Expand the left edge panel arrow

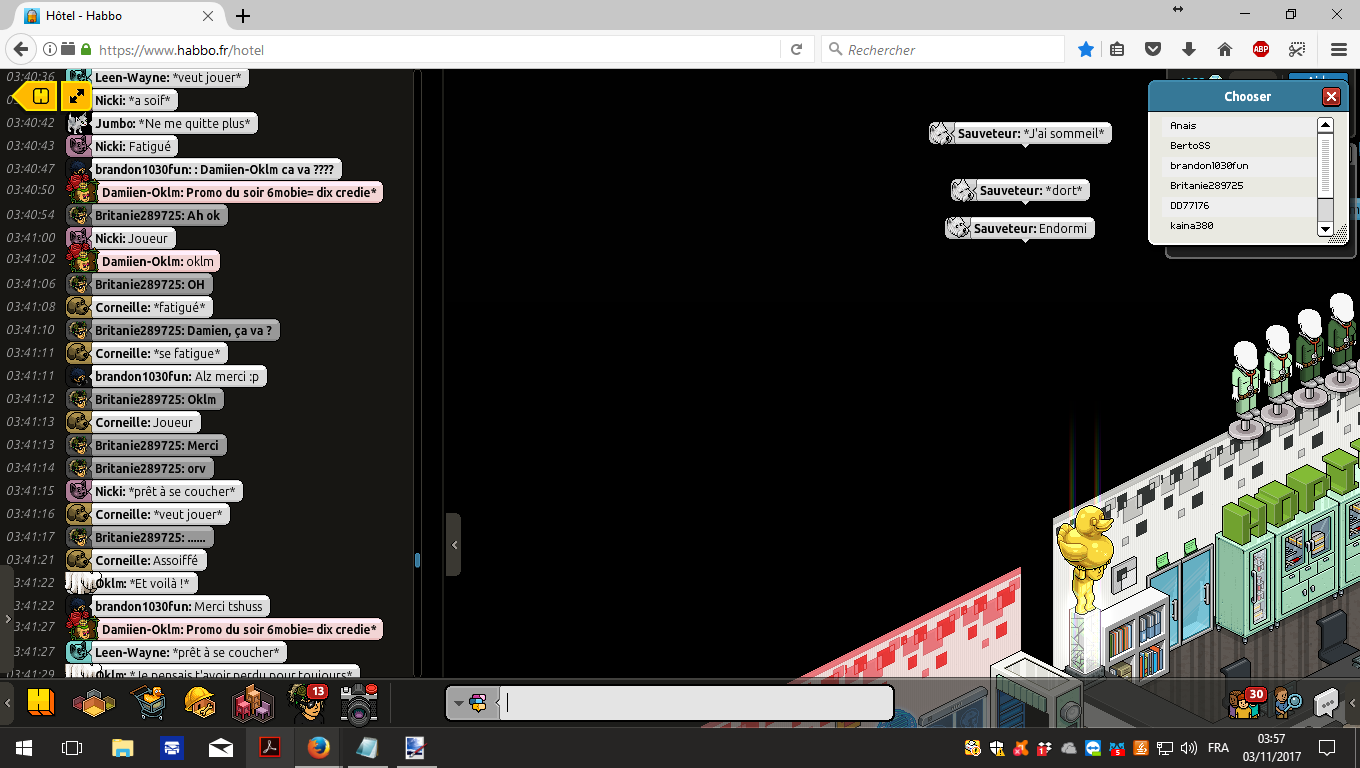7,620
